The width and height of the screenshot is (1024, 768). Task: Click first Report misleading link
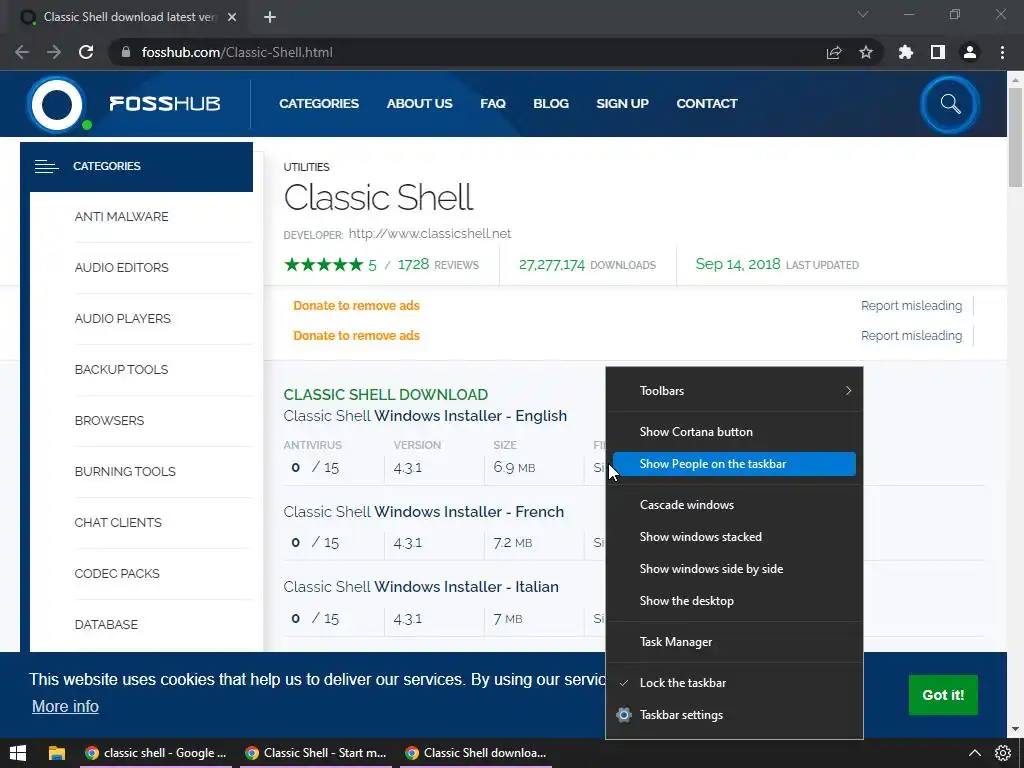click(911, 306)
